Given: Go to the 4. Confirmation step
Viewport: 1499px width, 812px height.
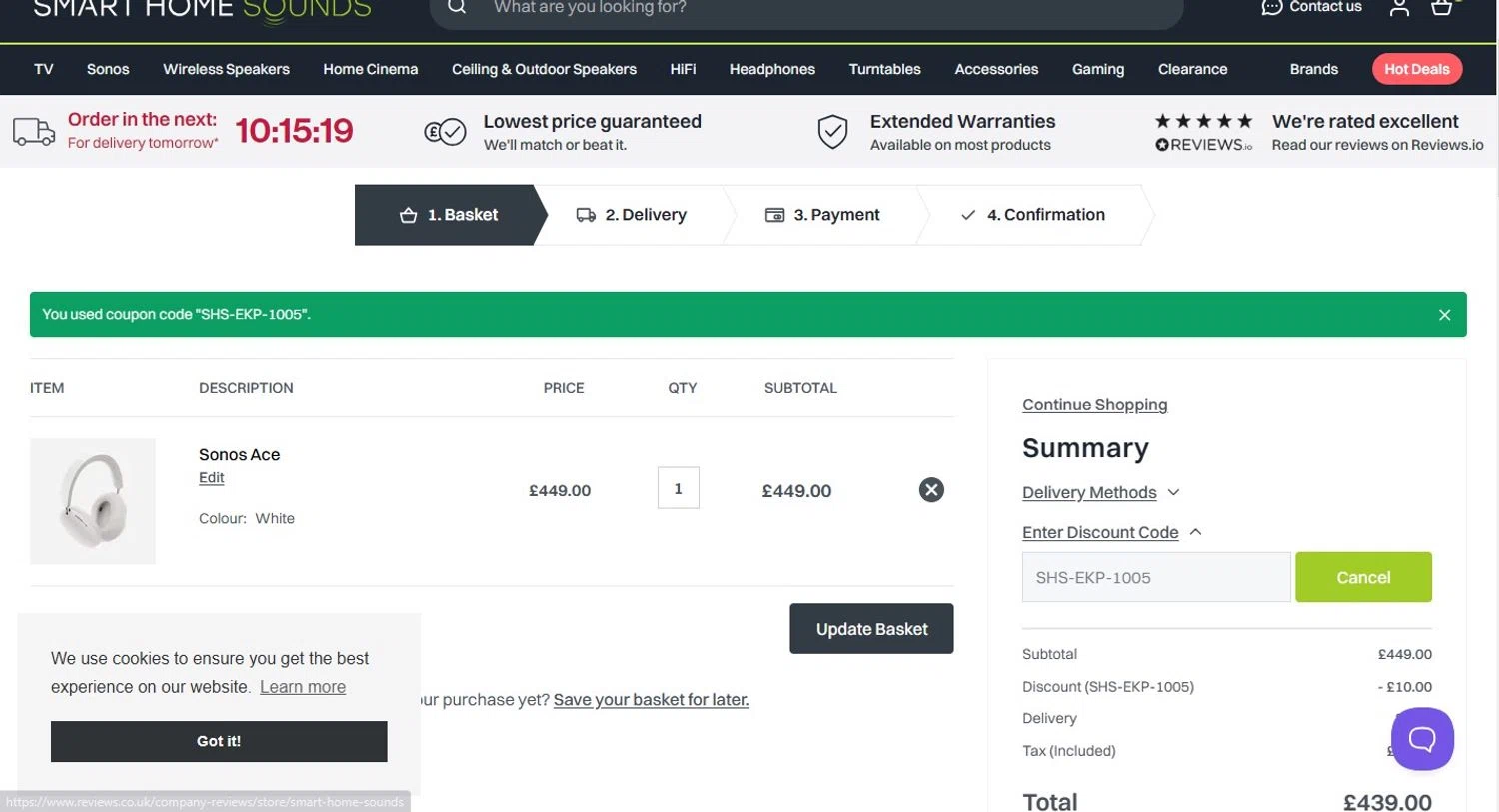Looking at the screenshot, I should 1032,215.
